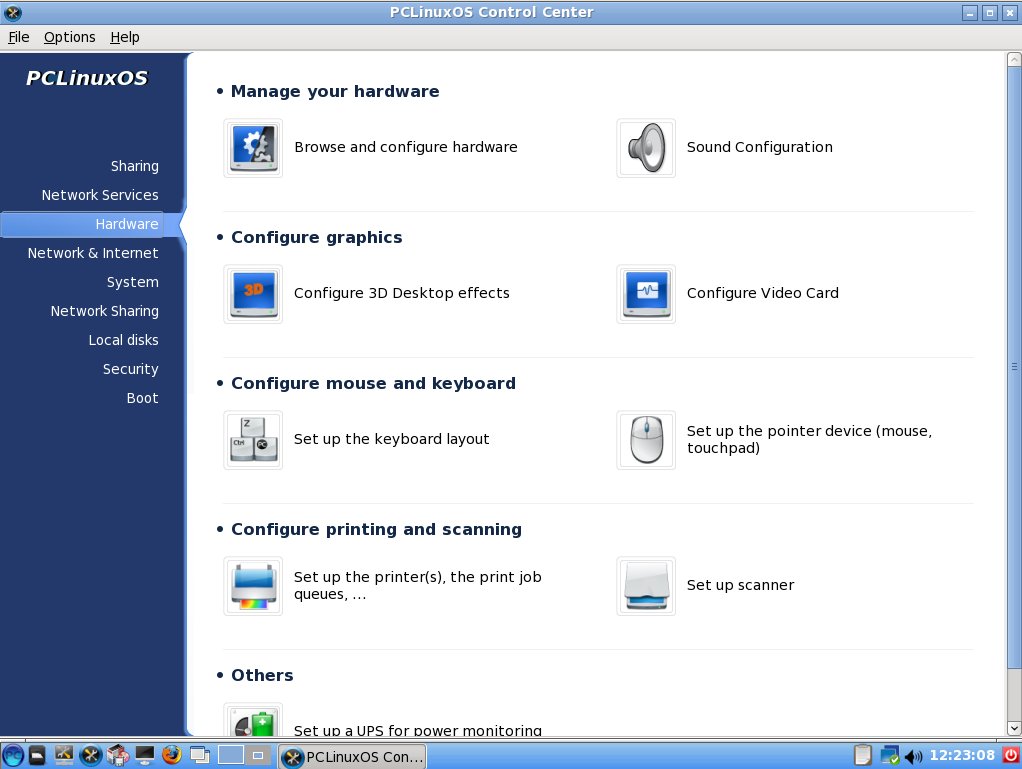The height and width of the screenshot is (769, 1022).
Task: Click the Sound Configuration label
Action: 759,147
